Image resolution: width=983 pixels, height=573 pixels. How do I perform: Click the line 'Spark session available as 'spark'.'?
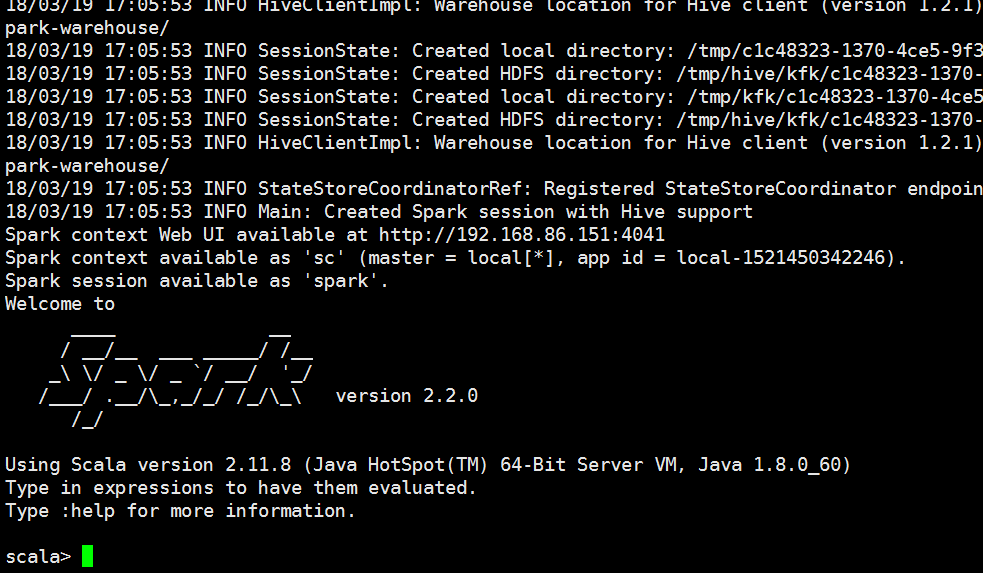[197, 281]
